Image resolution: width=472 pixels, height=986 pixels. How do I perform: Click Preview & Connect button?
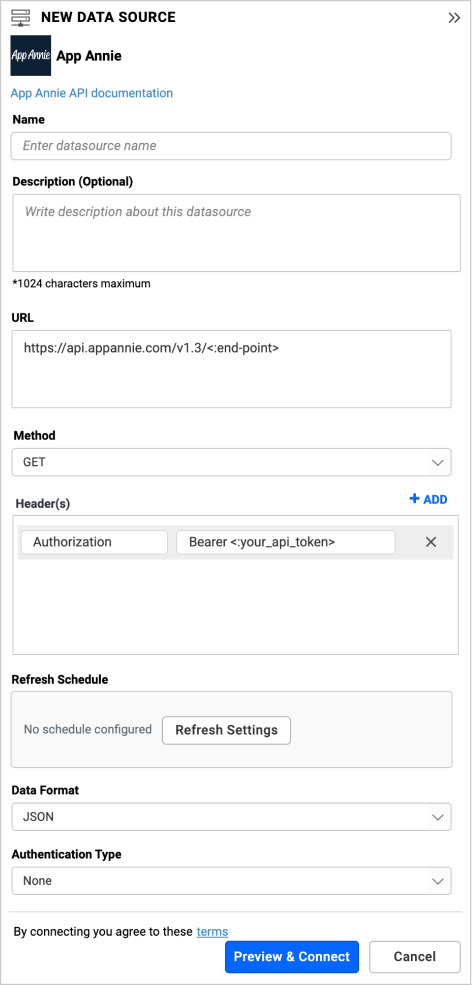[292, 956]
